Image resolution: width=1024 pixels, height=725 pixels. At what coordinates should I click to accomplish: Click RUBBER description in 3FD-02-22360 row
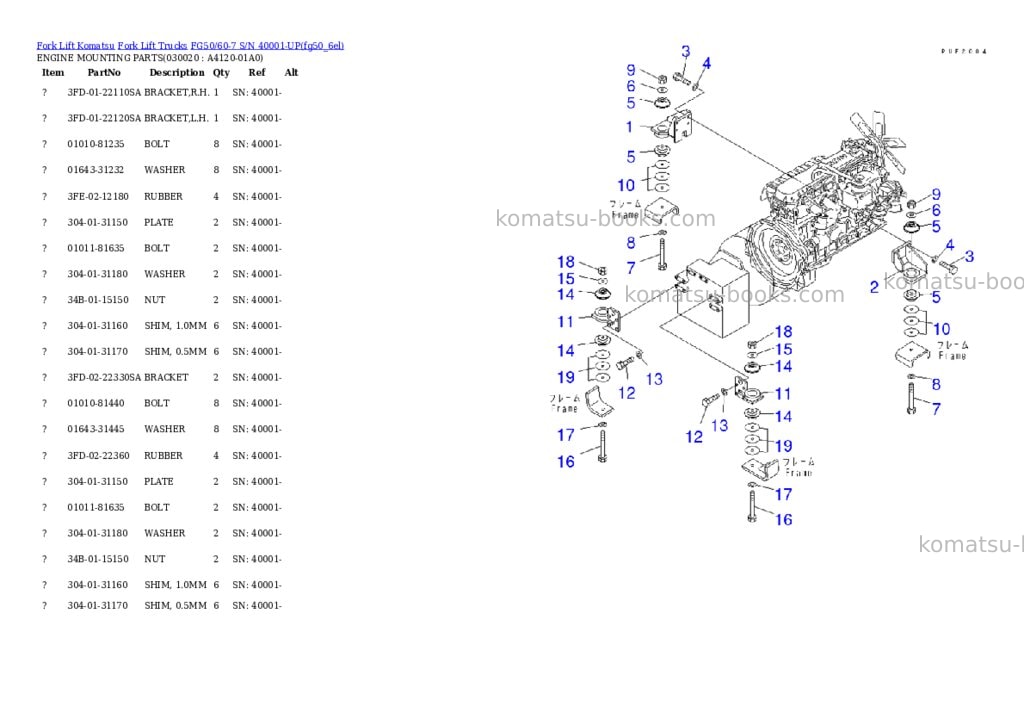[163, 456]
